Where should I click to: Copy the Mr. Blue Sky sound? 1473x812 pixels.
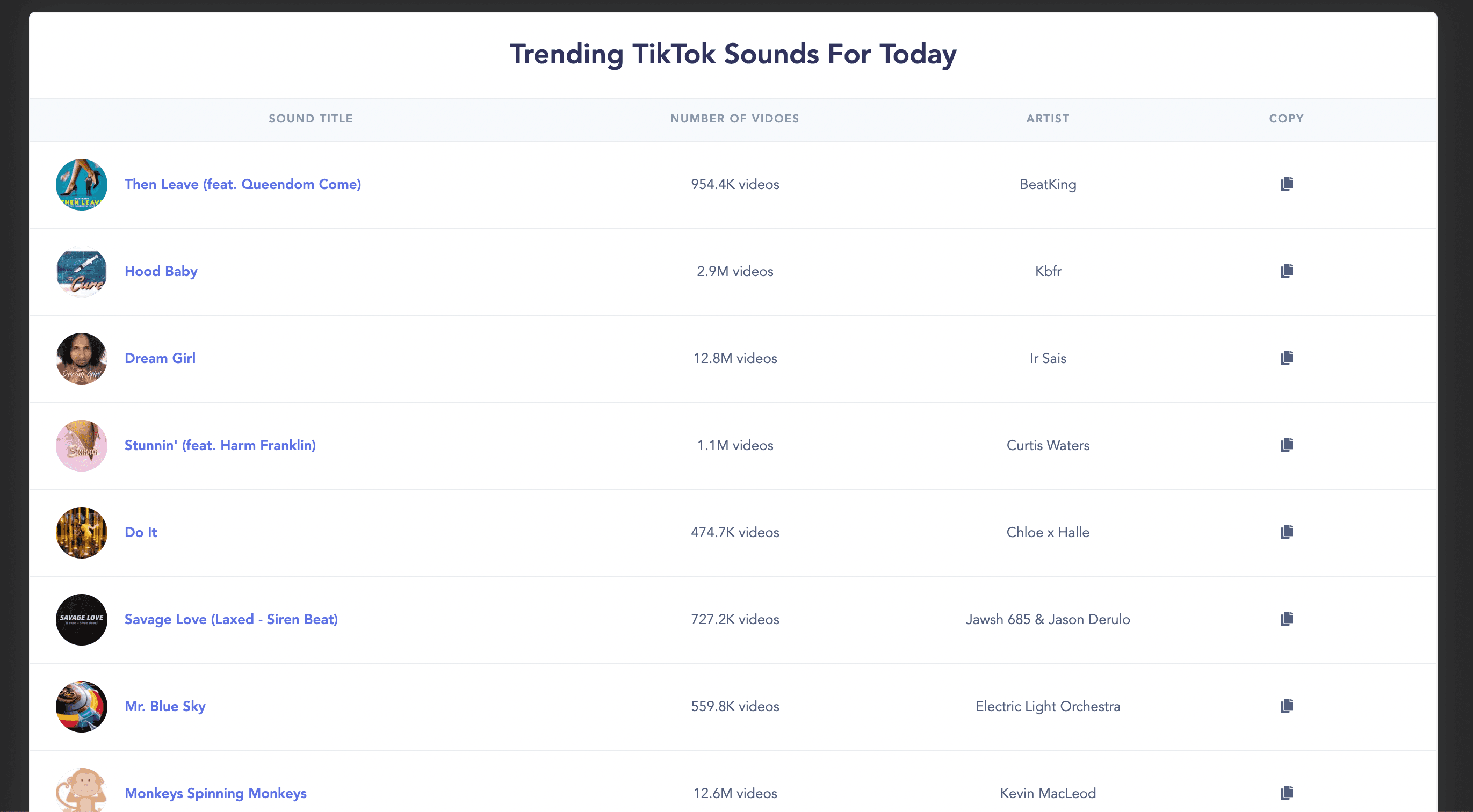[x=1287, y=705]
